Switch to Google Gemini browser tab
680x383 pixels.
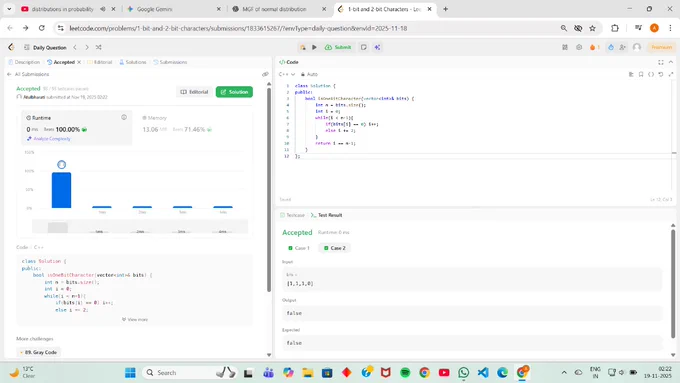[x=173, y=9]
